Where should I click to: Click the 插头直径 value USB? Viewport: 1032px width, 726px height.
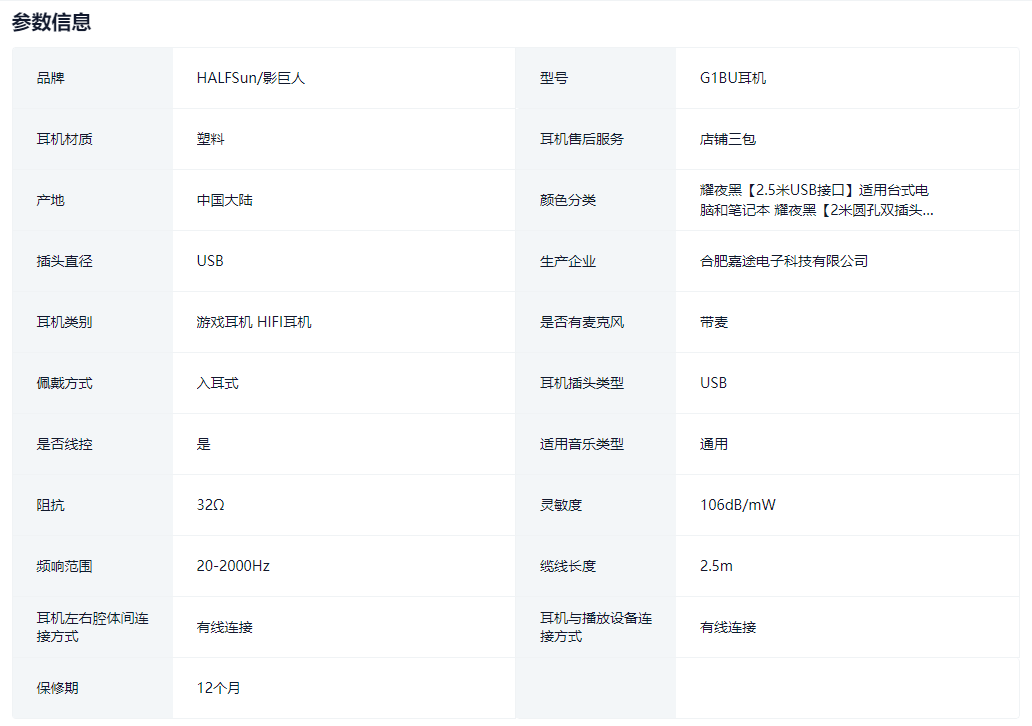[x=210, y=261]
